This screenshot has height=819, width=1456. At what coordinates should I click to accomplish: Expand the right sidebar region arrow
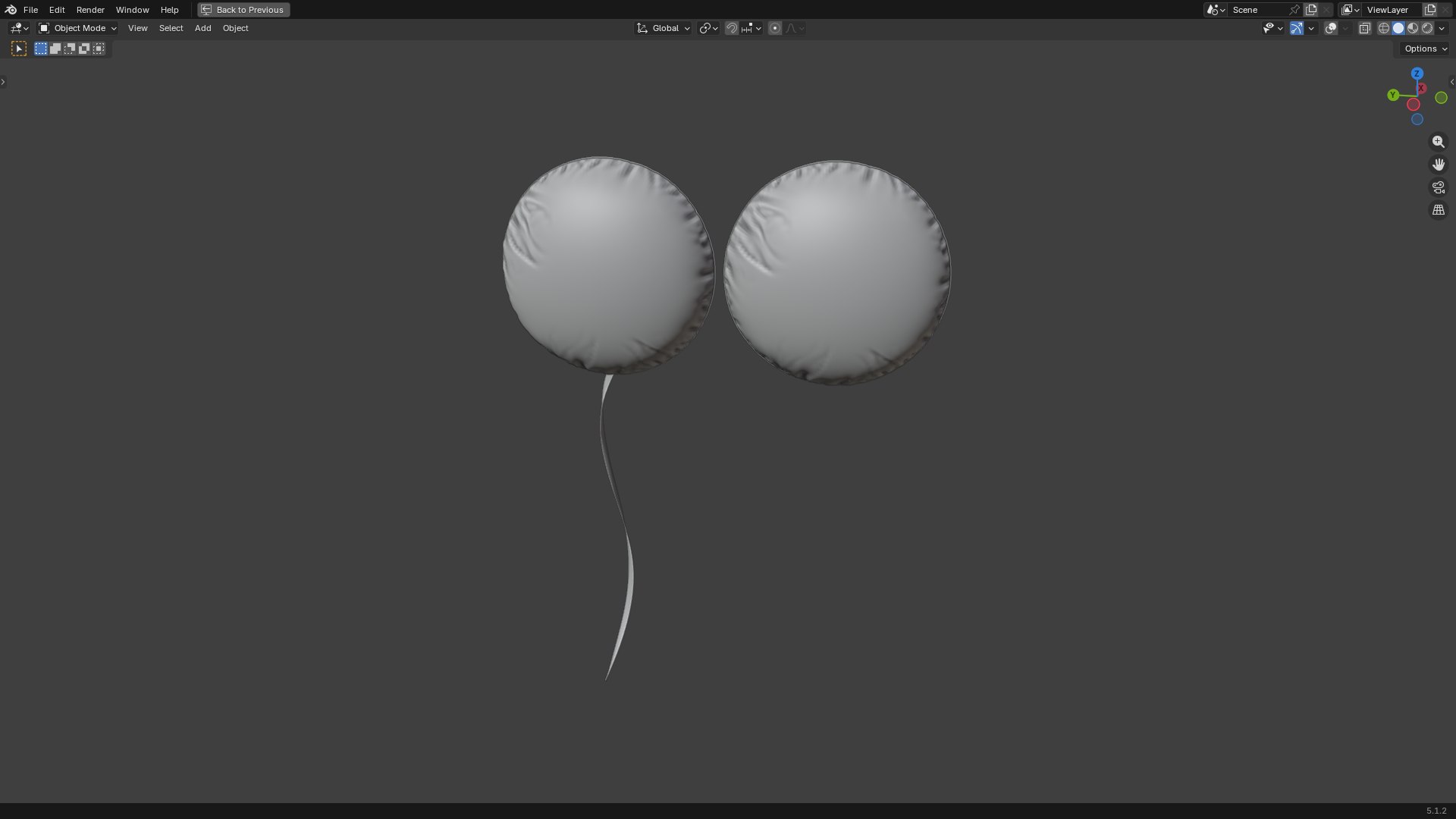pos(1452,82)
